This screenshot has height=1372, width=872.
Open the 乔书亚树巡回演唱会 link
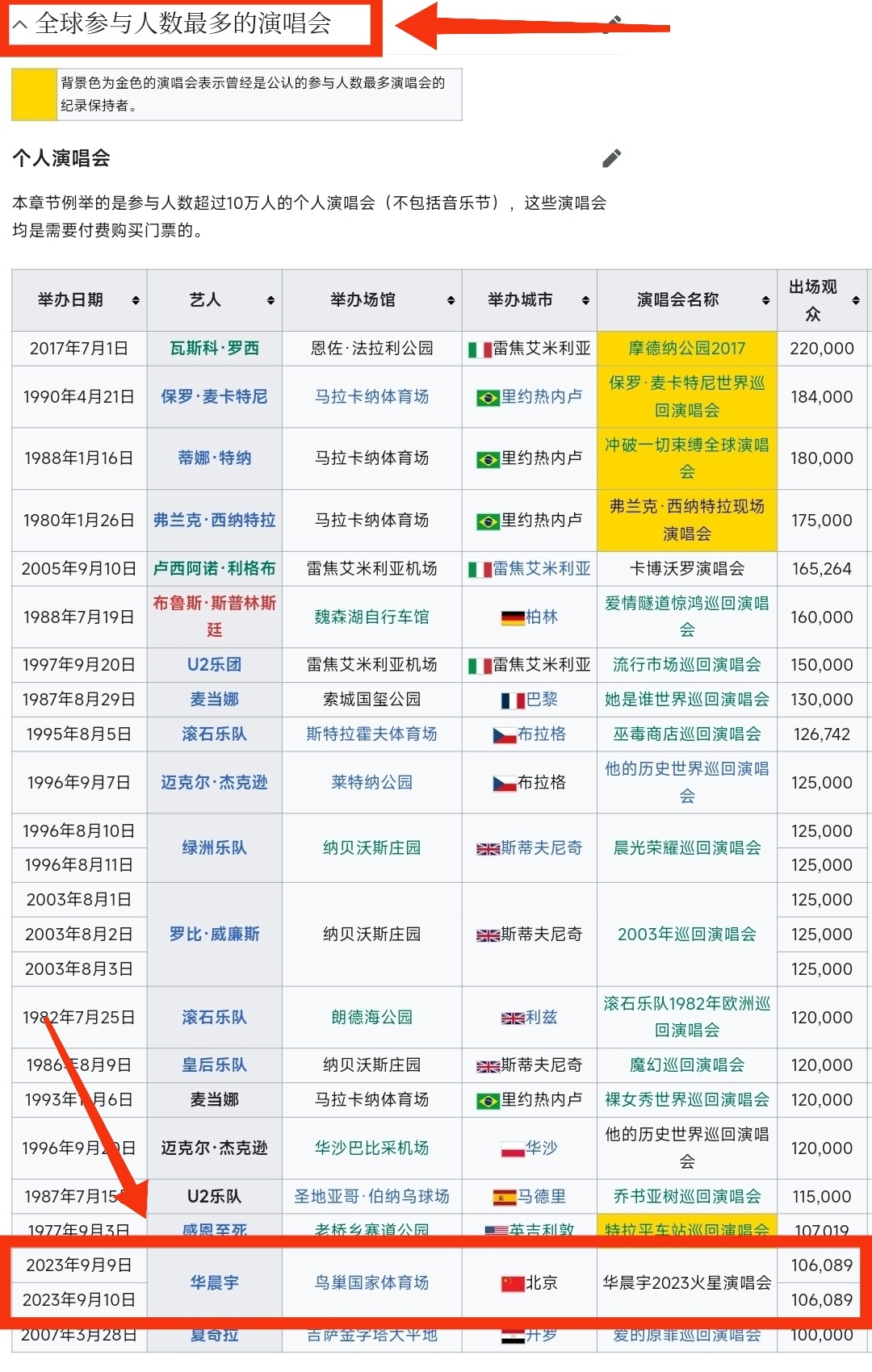pos(687,1197)
